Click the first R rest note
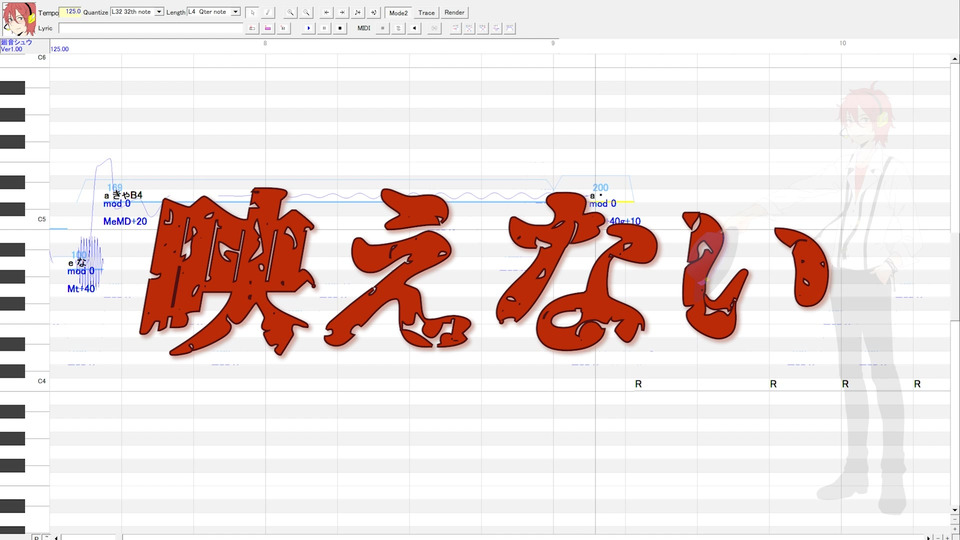Screen dimensions: 960x540 point(638,384)
